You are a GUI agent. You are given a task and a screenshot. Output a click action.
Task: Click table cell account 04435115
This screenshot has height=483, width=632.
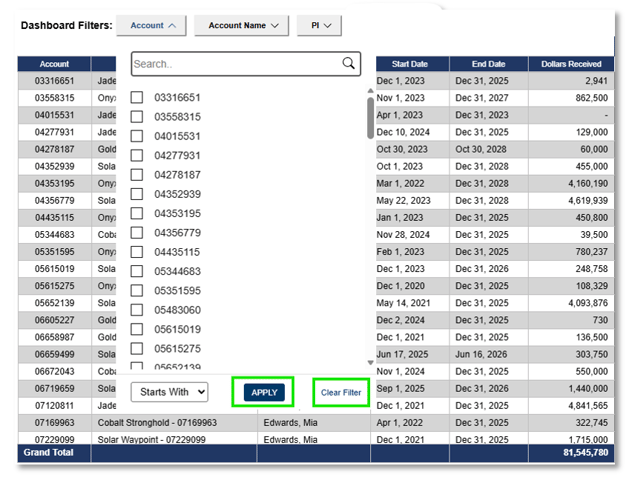(x=54, y=217)
